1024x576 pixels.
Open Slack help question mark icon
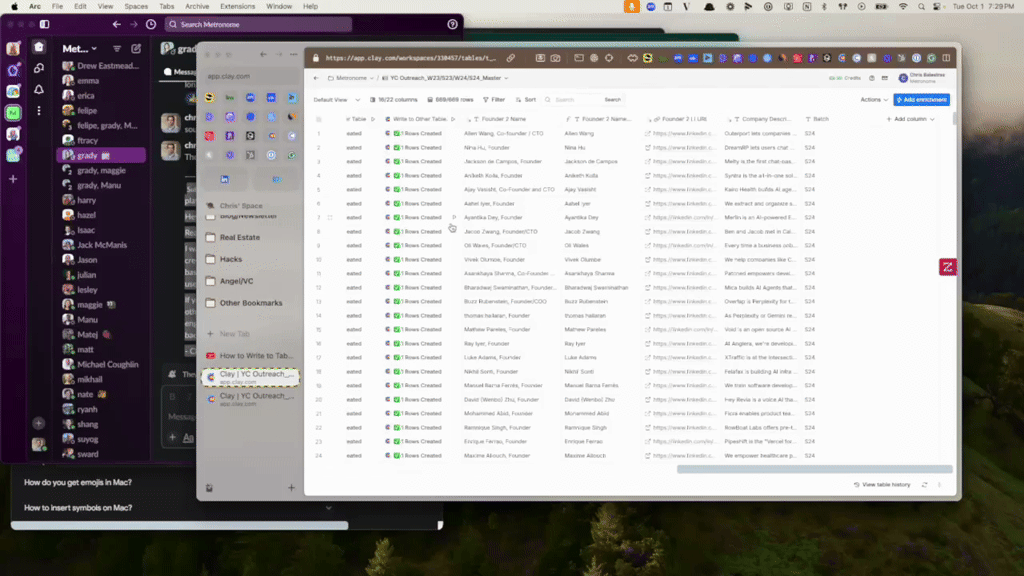point(453,24)
